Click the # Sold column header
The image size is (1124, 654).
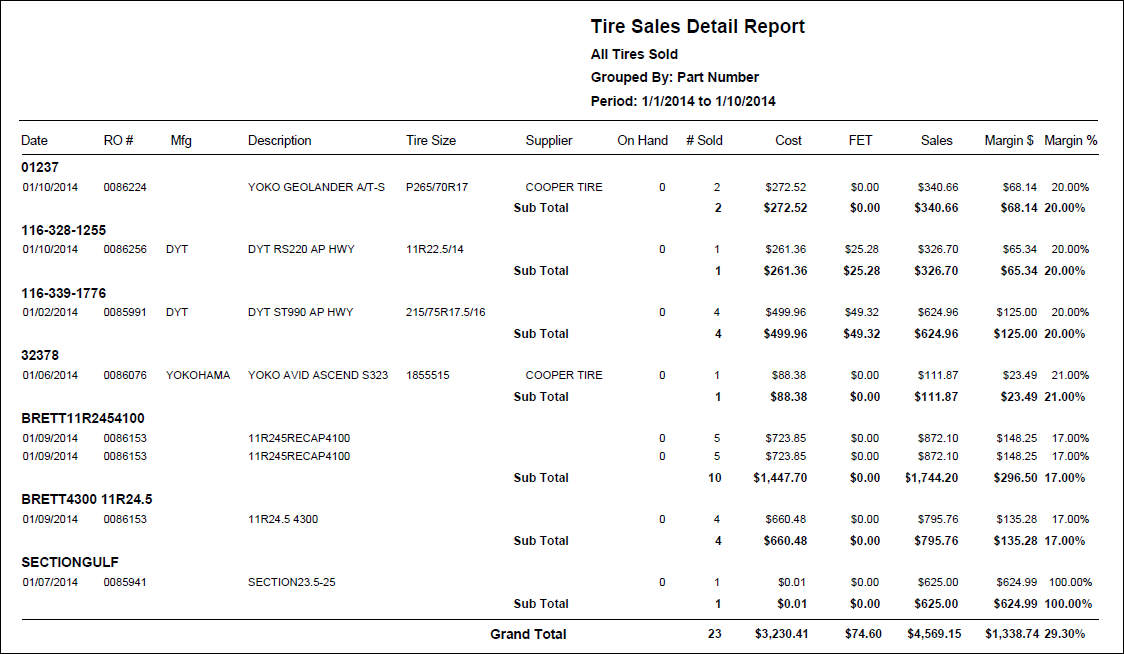click(704, 141)
